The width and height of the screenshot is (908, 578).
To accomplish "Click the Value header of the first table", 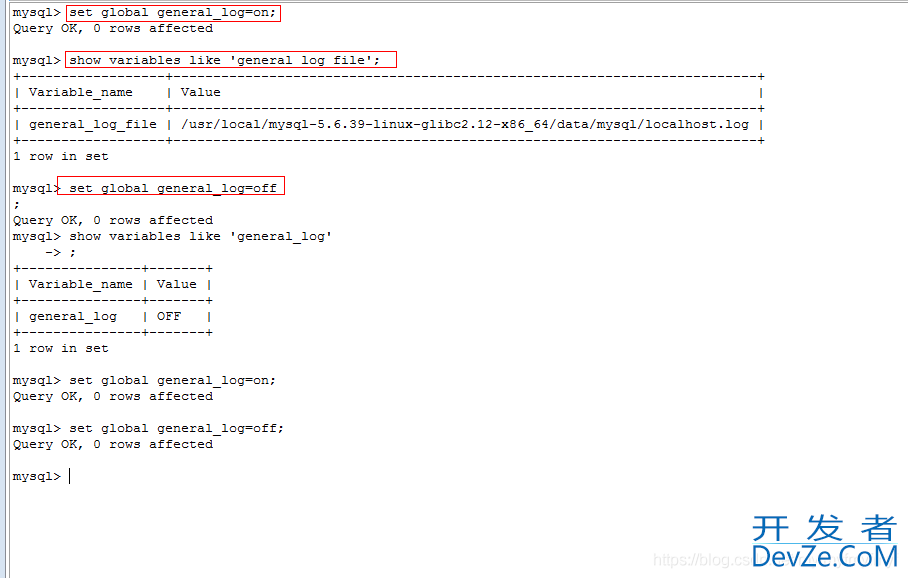I will pos(201,92).
